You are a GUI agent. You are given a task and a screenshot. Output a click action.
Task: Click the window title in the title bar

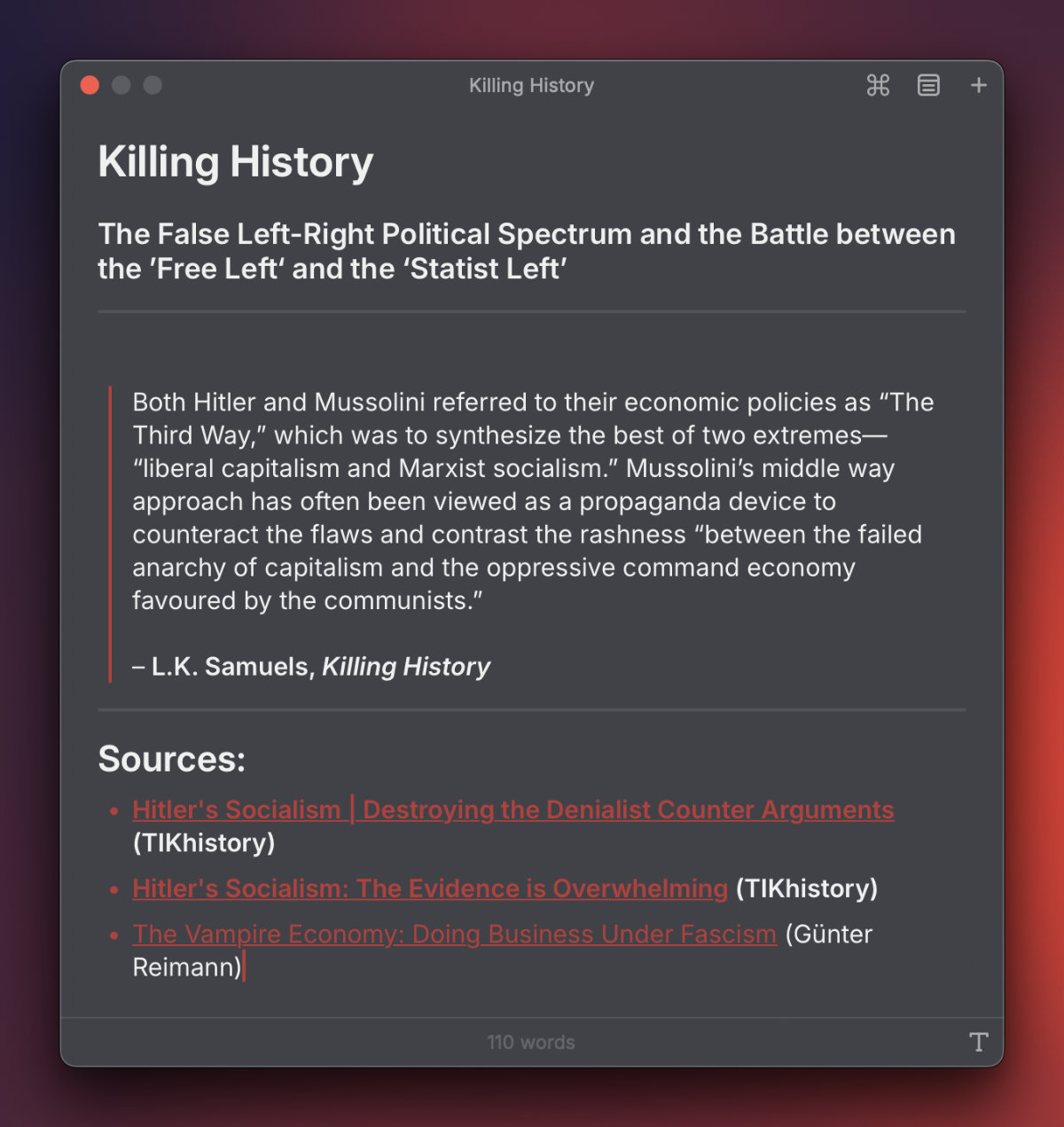(x=531, y=85)
